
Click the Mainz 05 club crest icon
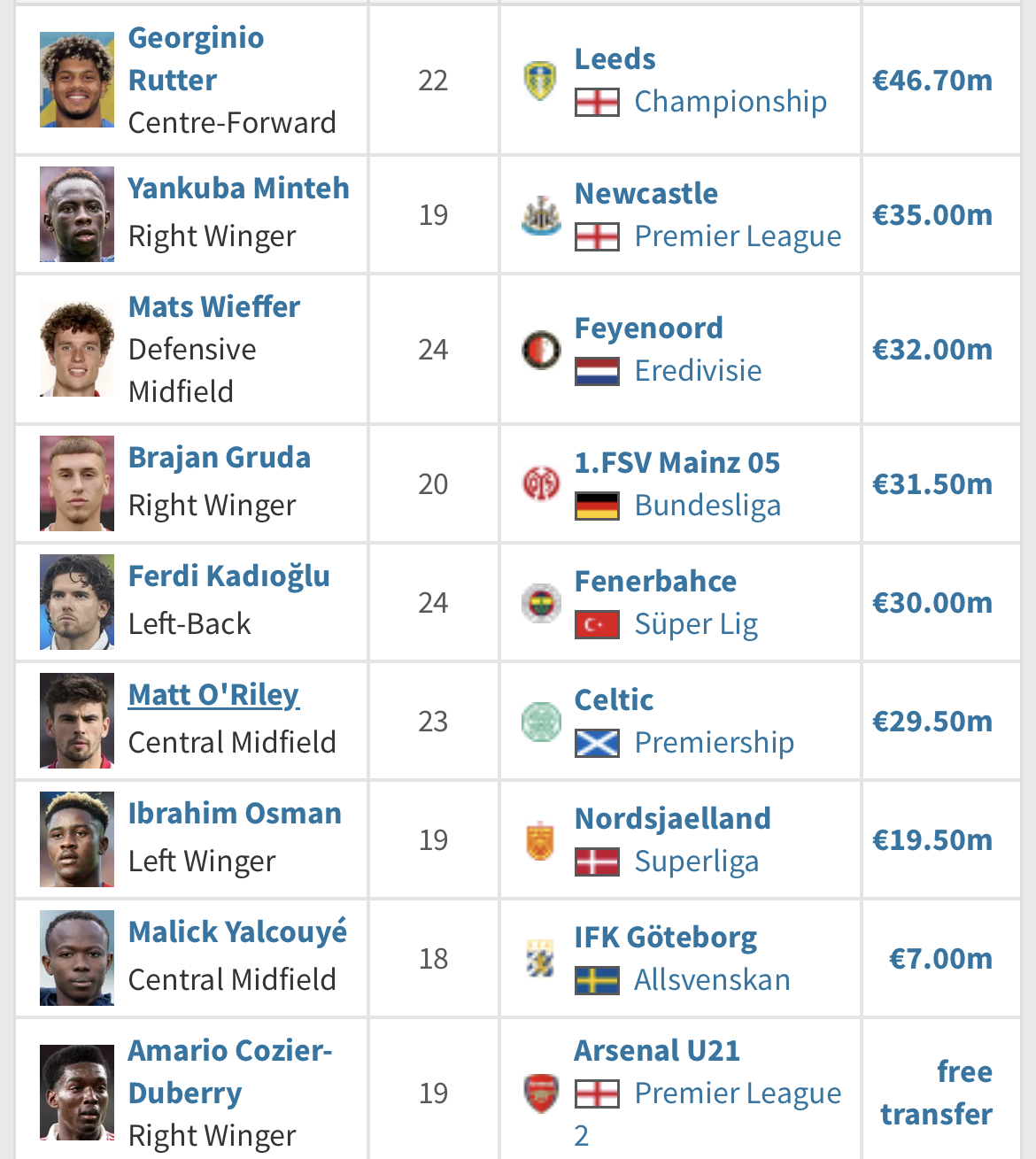540,484
